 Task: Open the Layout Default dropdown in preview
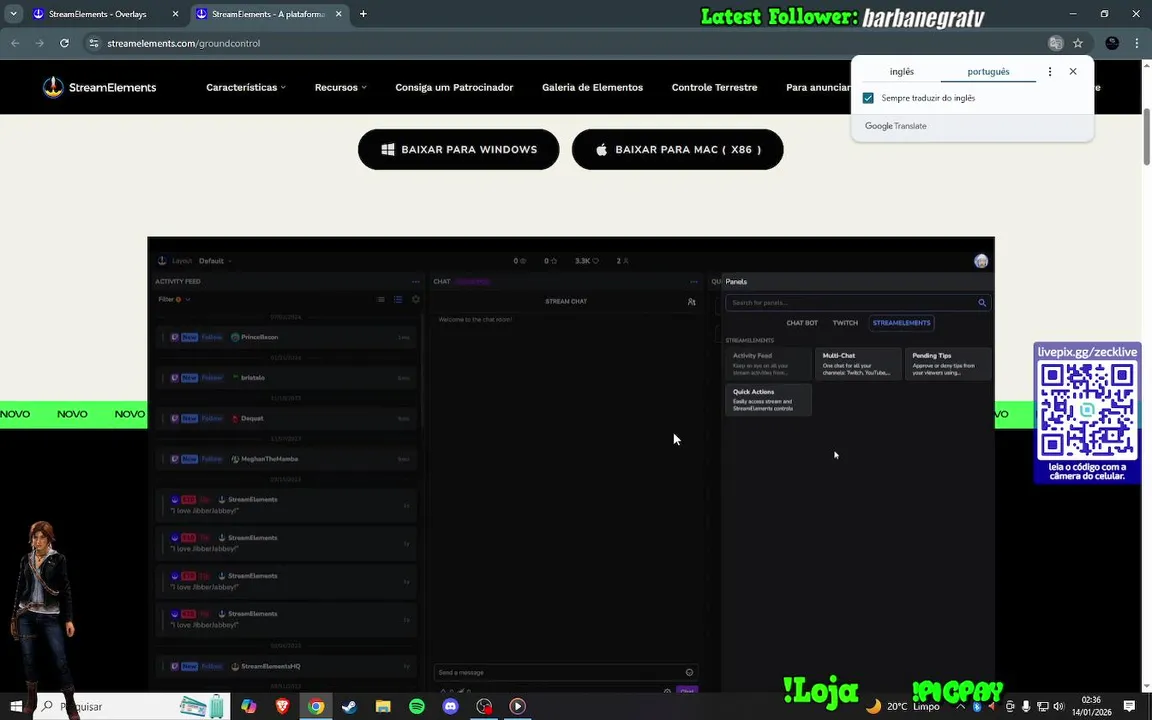(215, 261)
